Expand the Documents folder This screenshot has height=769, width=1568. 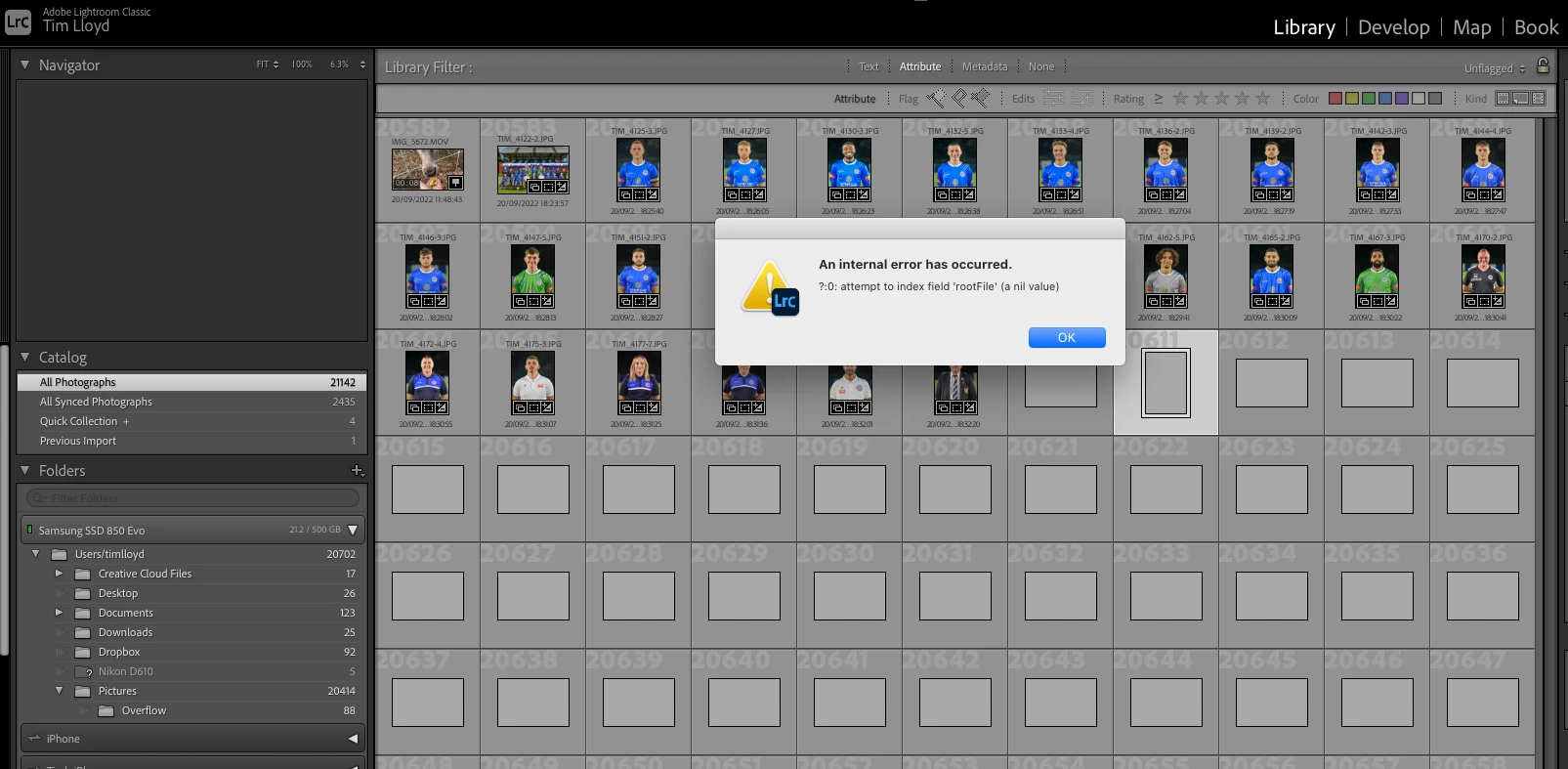(59, 613)
